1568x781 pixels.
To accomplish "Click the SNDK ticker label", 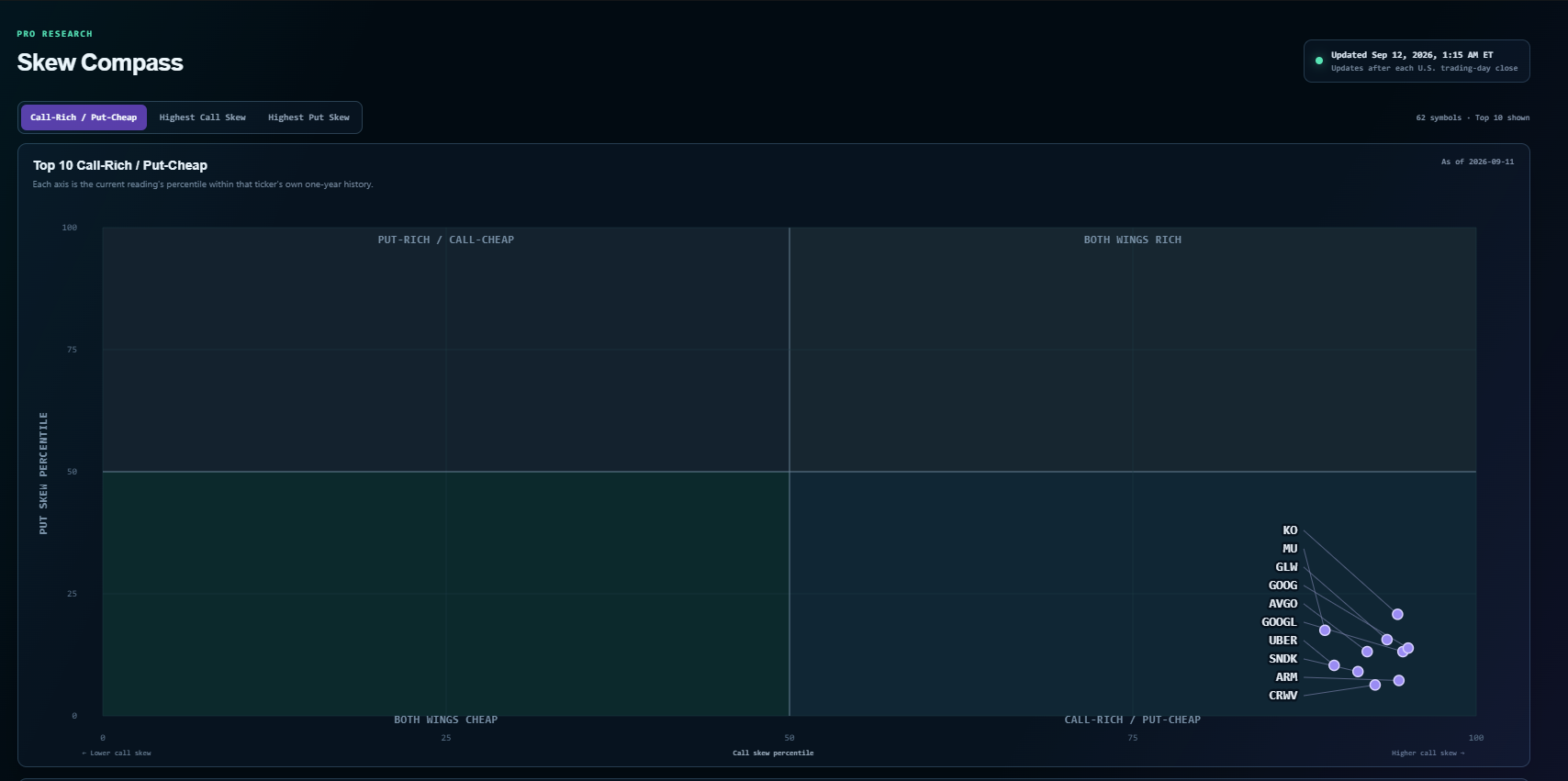I will pos(1282,659).
